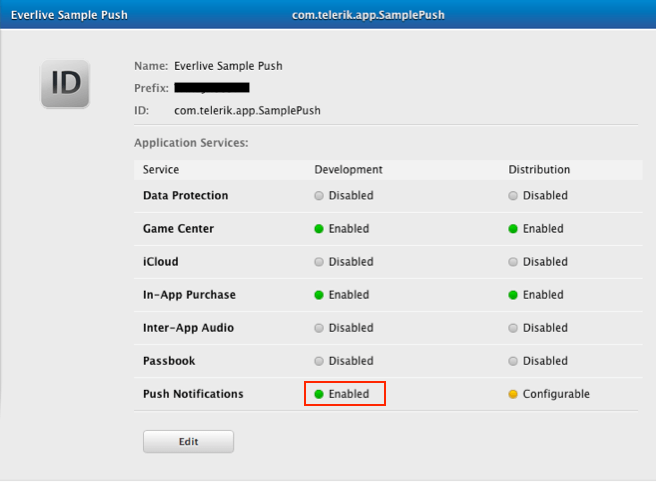Click In-App Purchase Distribution Enabled indicator
Screen dimensions: 657x482
tap(537, 295)
